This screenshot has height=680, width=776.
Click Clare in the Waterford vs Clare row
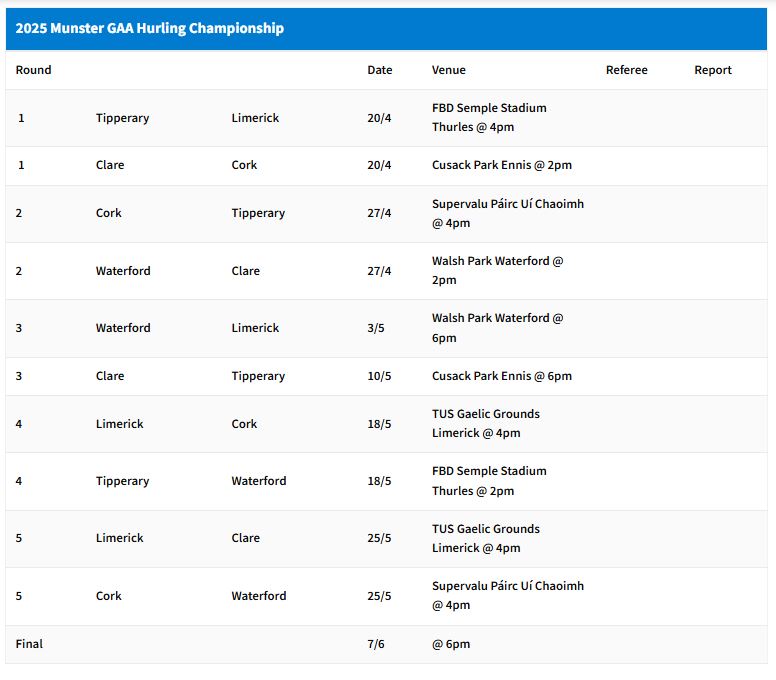[x=245, y=271]
